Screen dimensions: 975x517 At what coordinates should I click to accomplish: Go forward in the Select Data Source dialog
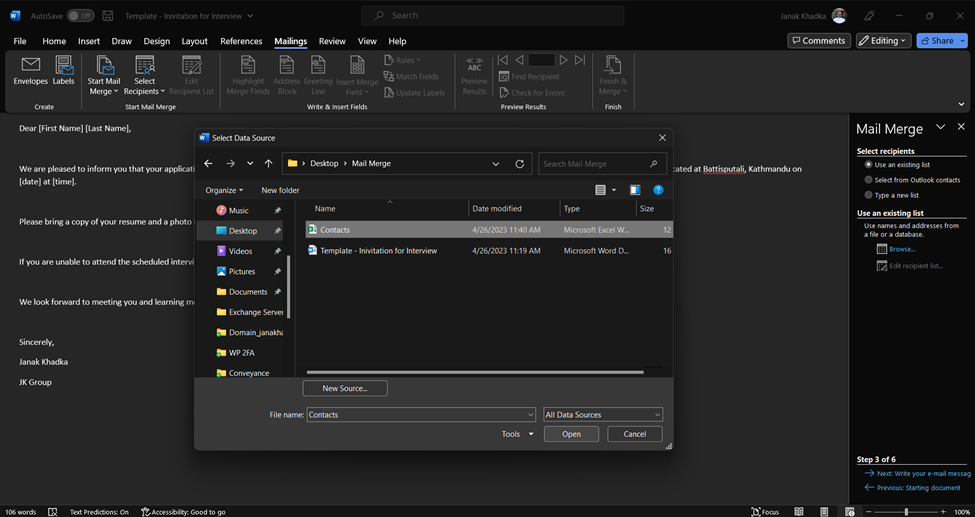pyautogui.click(x=230, y=164)
